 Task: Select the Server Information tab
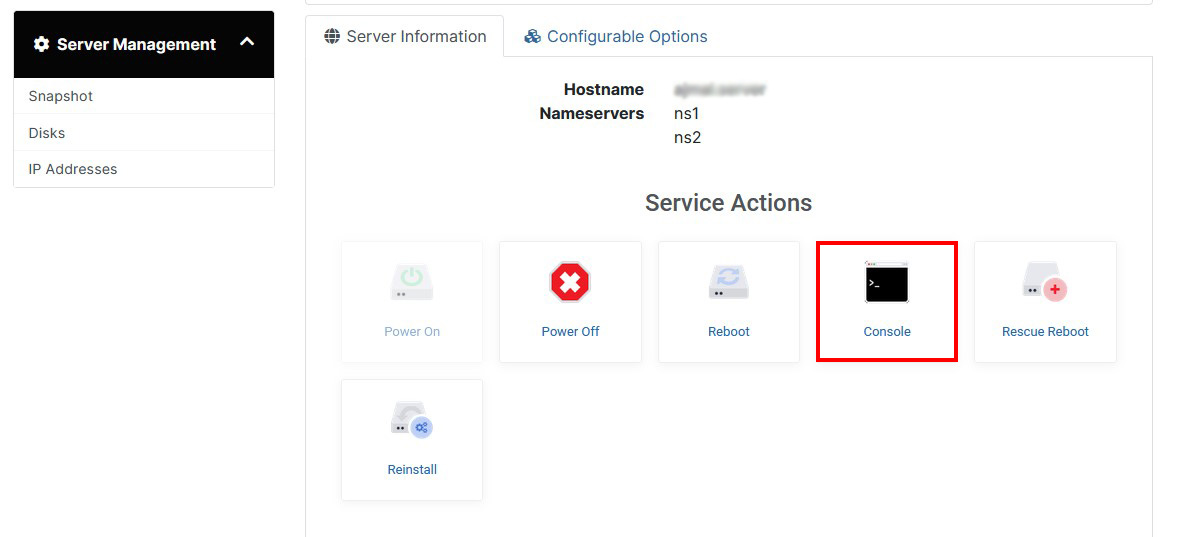(x=405, y=36)
